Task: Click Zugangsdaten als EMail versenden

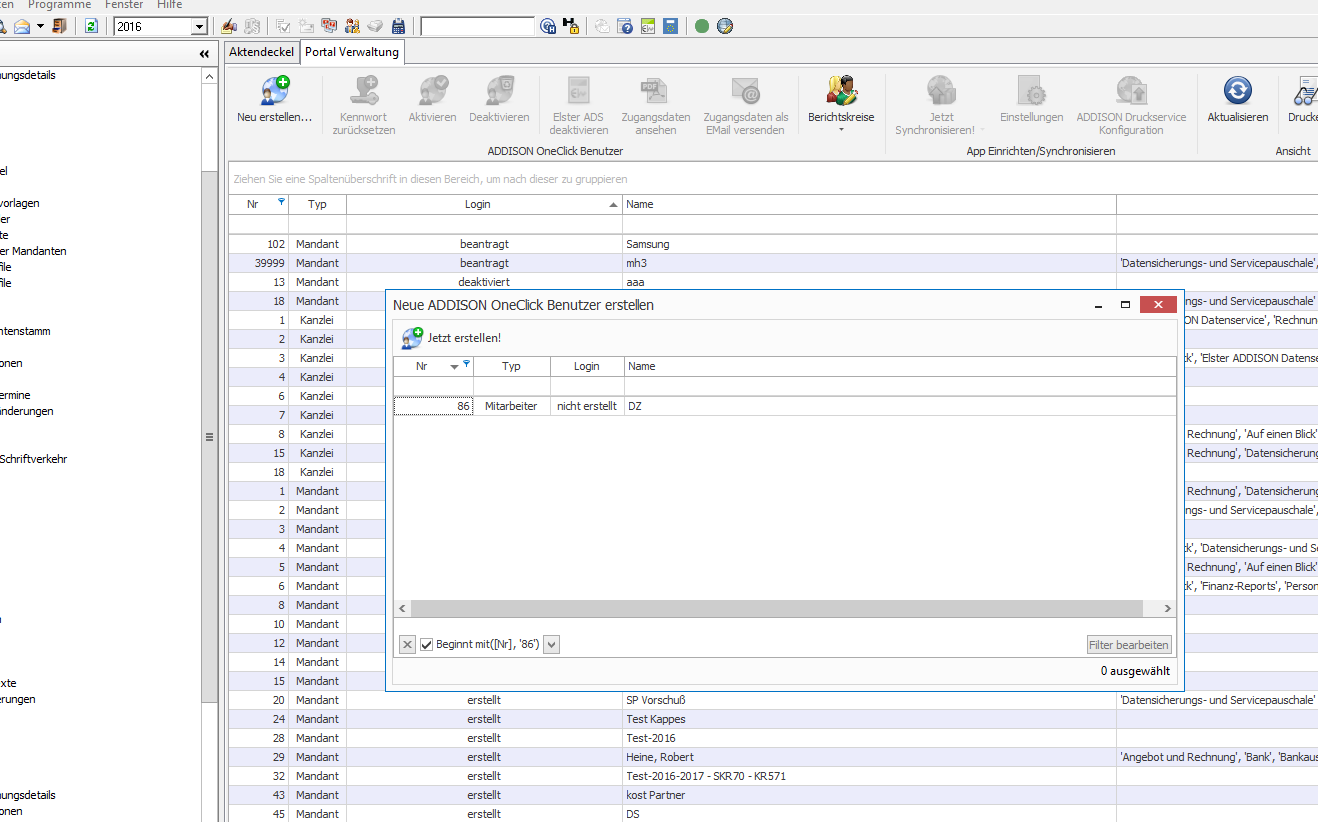Action: click(x=746, y=105)
